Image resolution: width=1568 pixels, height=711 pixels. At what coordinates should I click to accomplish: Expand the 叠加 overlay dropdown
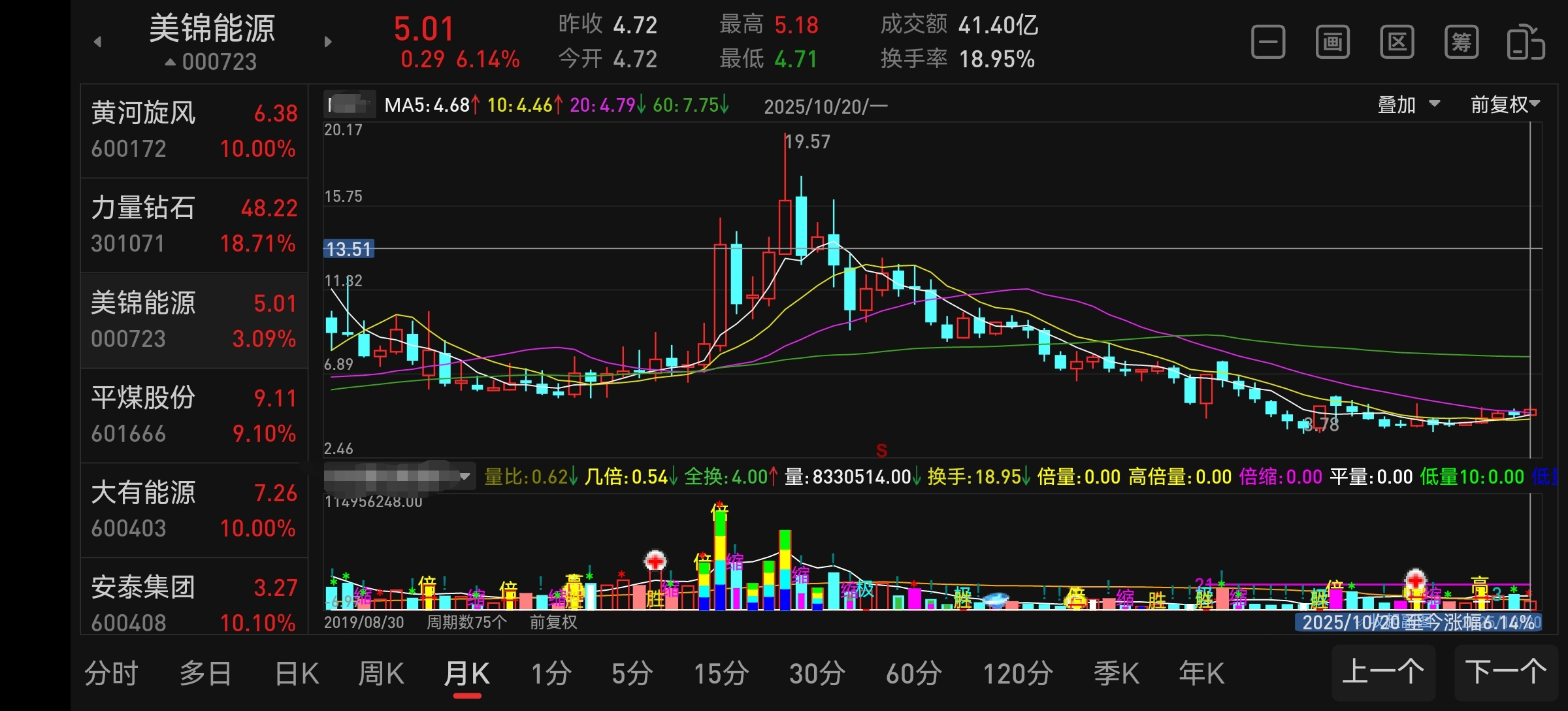pyautogui.click(x=1408, y=105)
